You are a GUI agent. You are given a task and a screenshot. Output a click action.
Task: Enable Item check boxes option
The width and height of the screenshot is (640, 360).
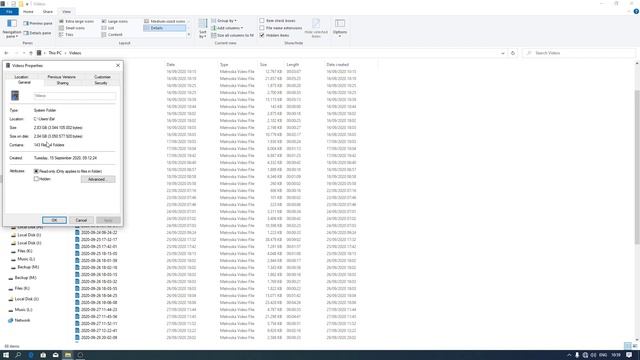(x=277, y=20)
